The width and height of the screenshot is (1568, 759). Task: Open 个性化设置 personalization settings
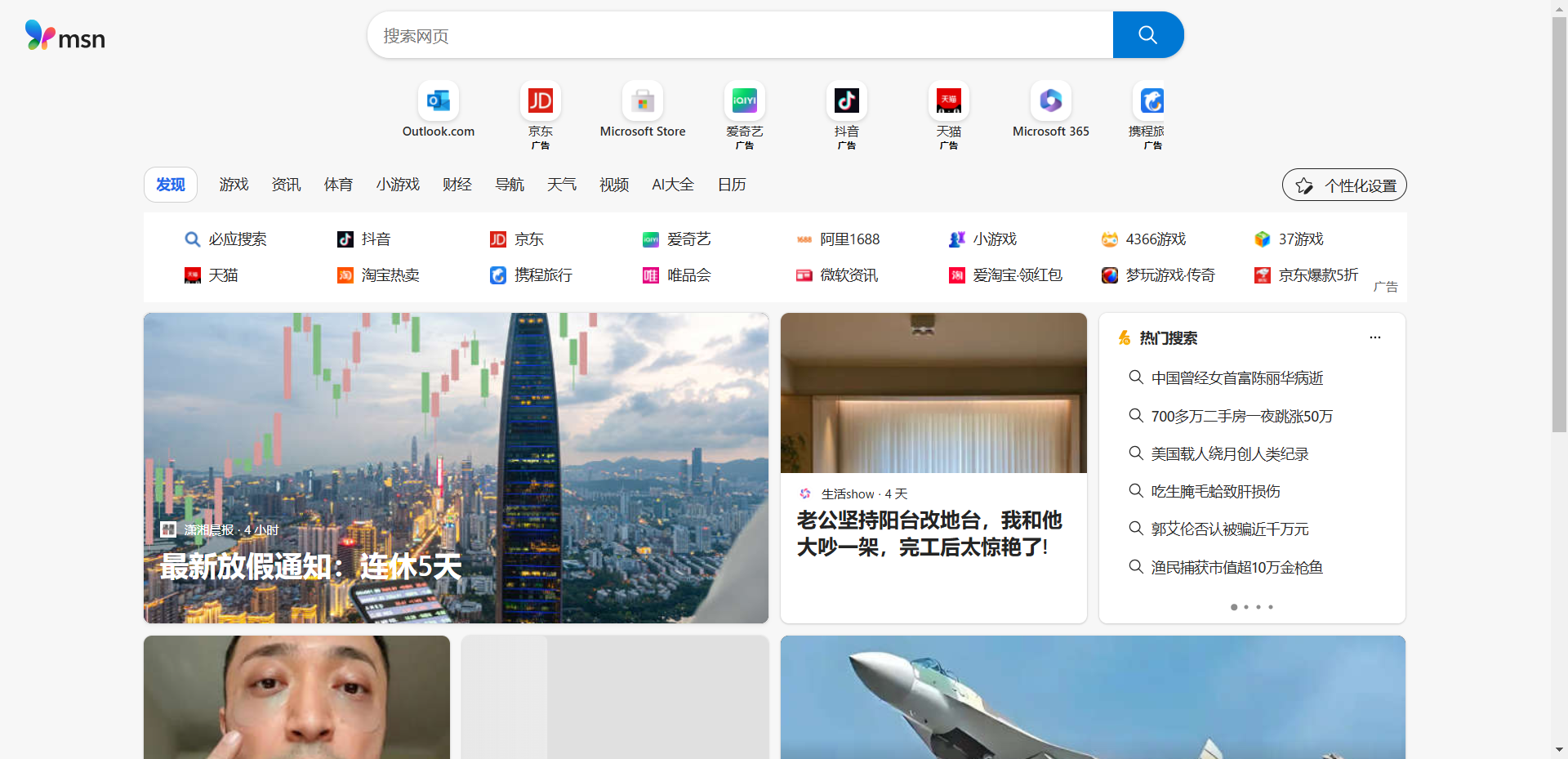click(x=1343, y=185)
